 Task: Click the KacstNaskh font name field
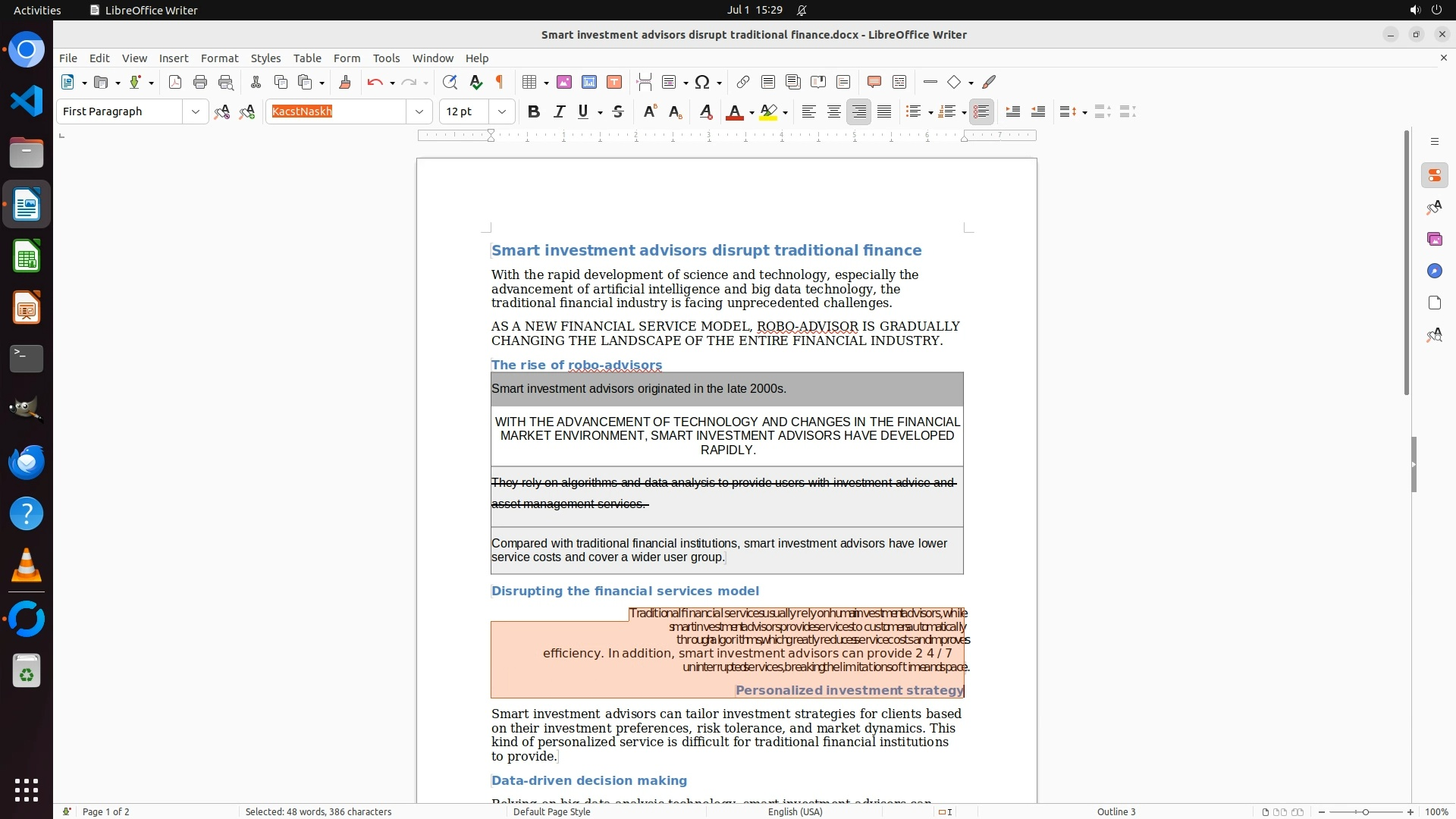click(x=337, y=112)
